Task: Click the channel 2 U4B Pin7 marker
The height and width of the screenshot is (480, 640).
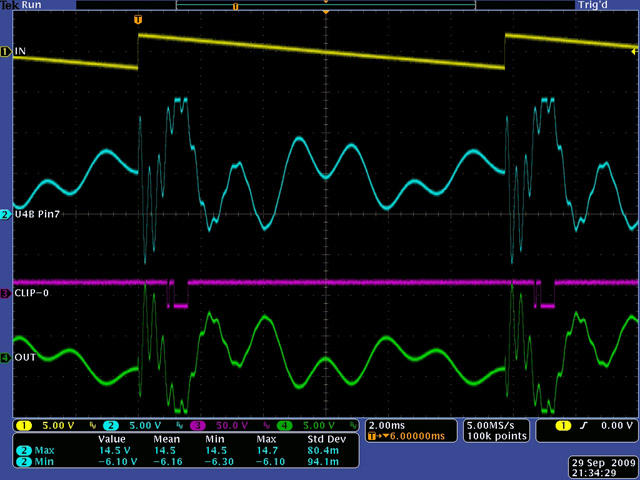Action: 6,215
